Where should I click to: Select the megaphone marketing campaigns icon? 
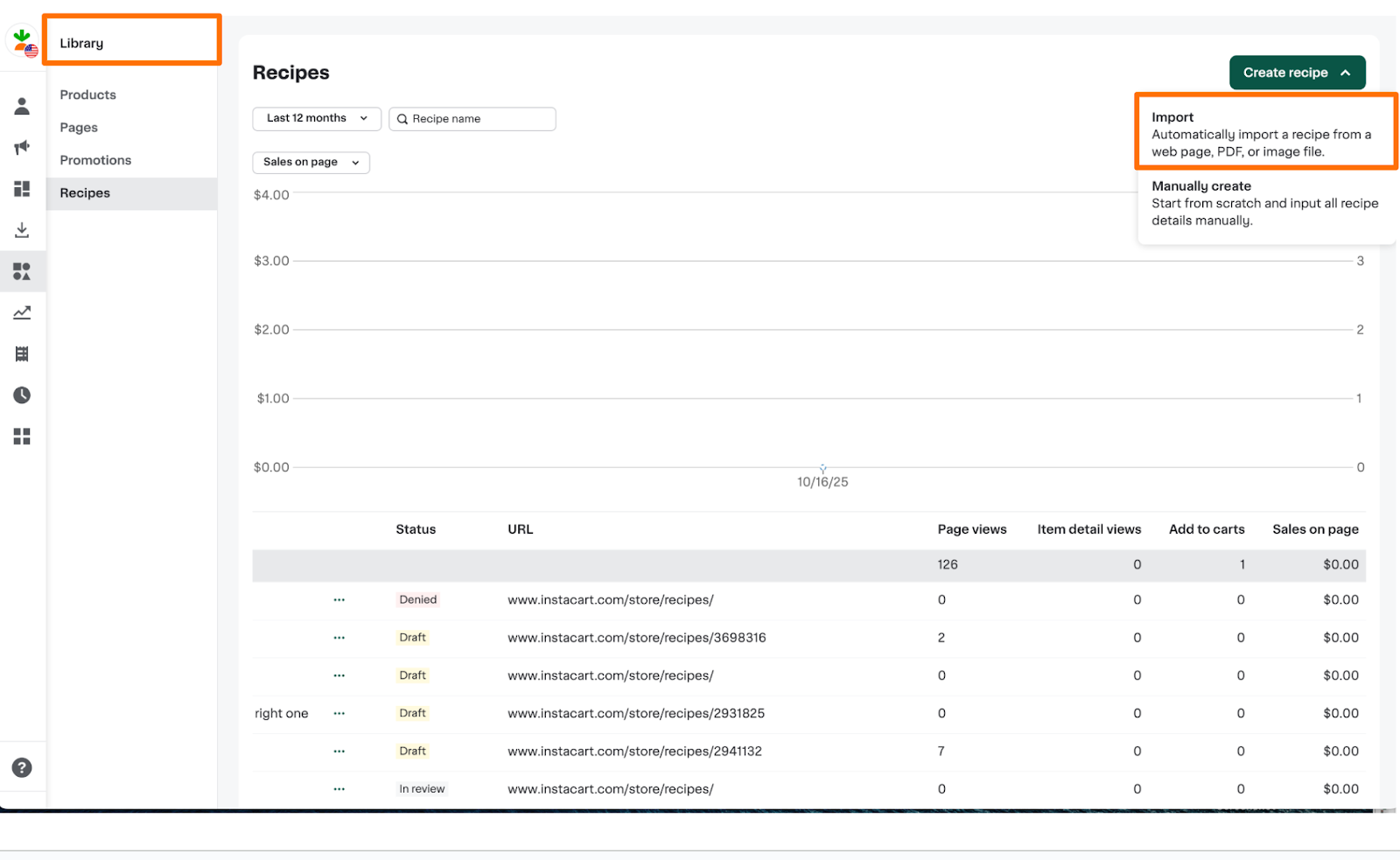22,148
